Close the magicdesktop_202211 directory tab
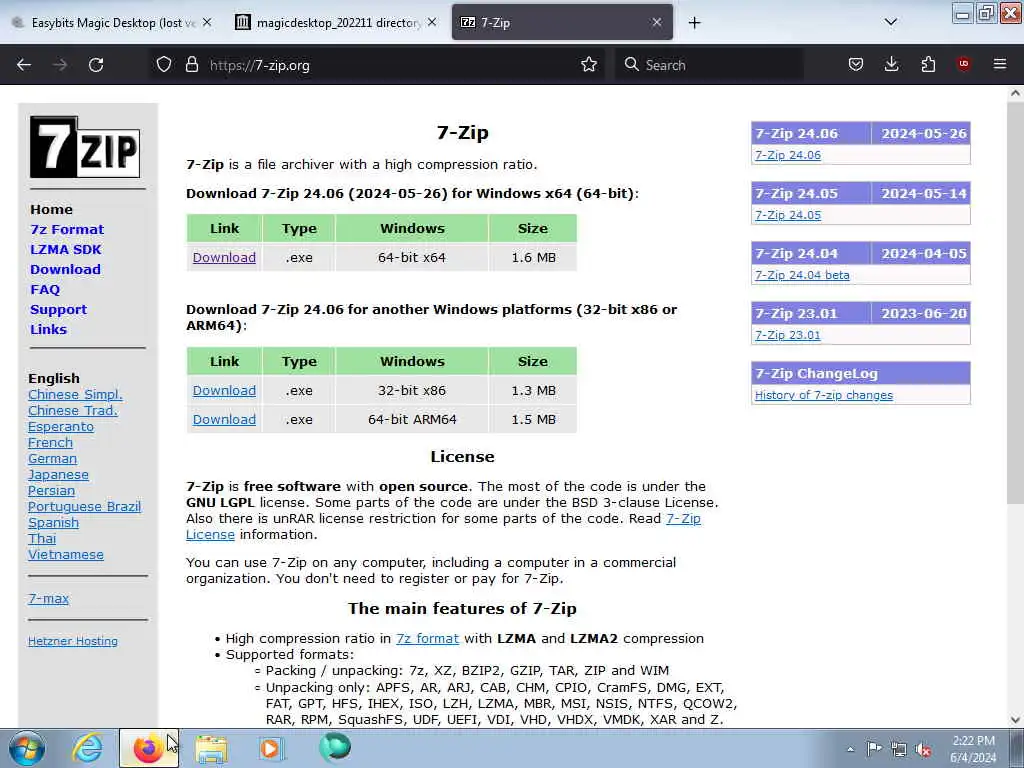1024x768 pixels. click(x=432, y=22)
